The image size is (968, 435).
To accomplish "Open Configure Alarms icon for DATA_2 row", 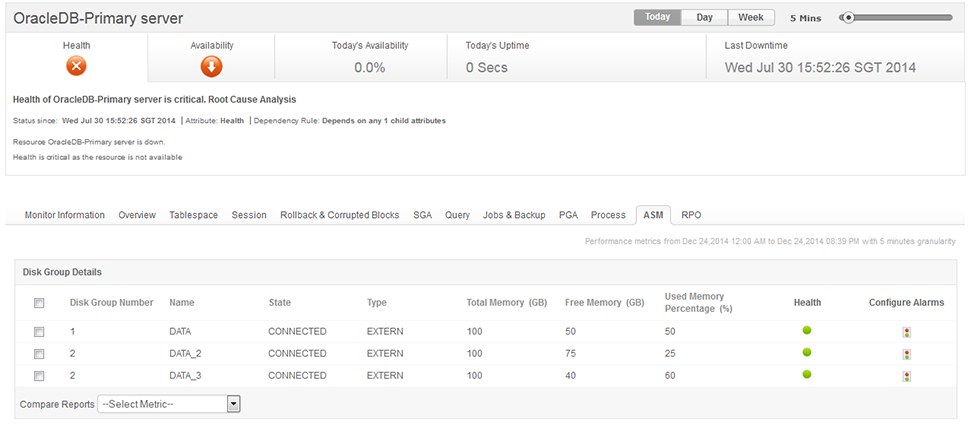I will pyautogui.click(x=906, y=354).
